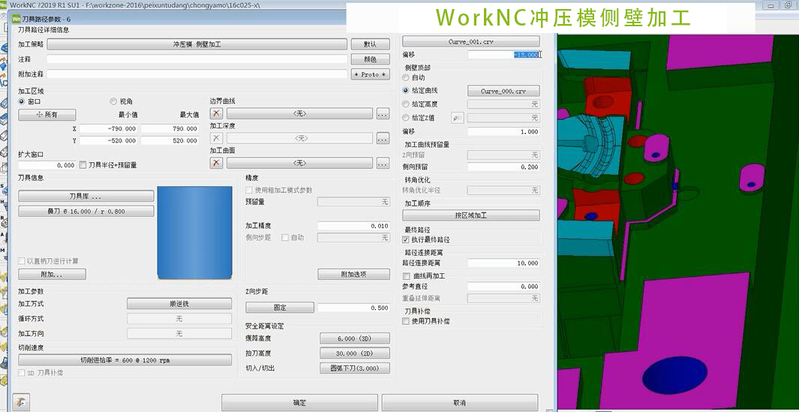Click the X minimum field -790.000
This screenshot has width=799, height=412.
pyautogui.click(x=109, y=129)
